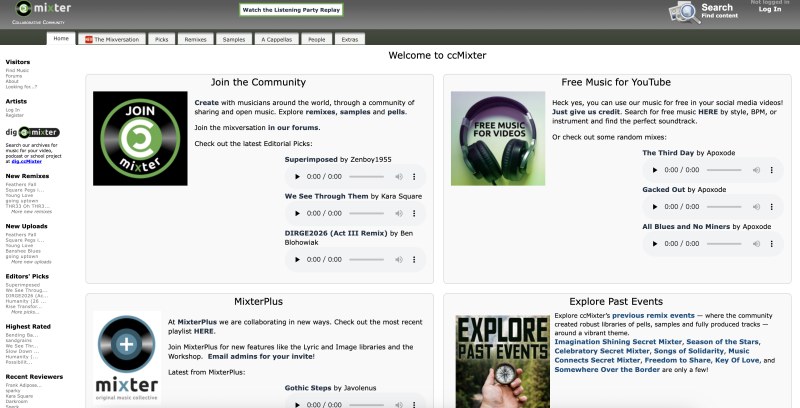Open more options for We See Through Them
This screenshot has width=800, height=408.
414,213
